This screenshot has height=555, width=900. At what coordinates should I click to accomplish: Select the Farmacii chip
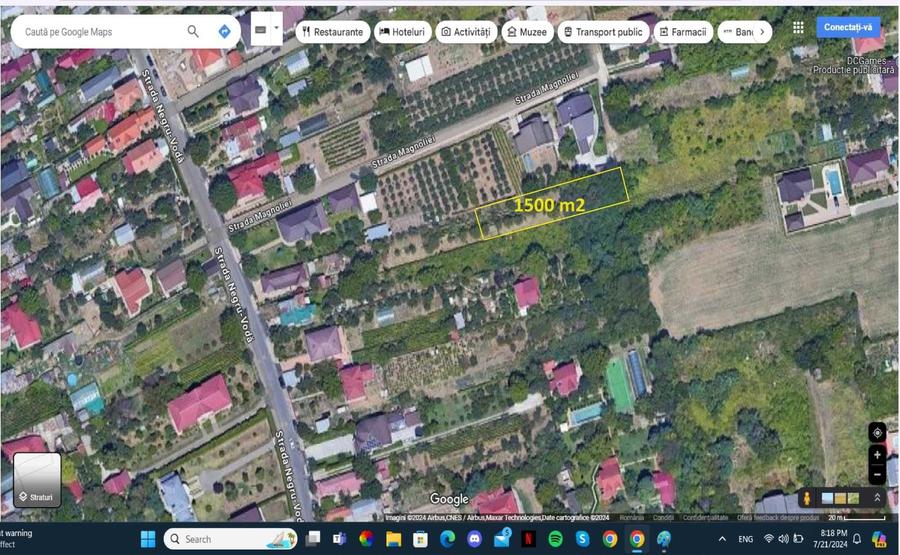[683, 32]
